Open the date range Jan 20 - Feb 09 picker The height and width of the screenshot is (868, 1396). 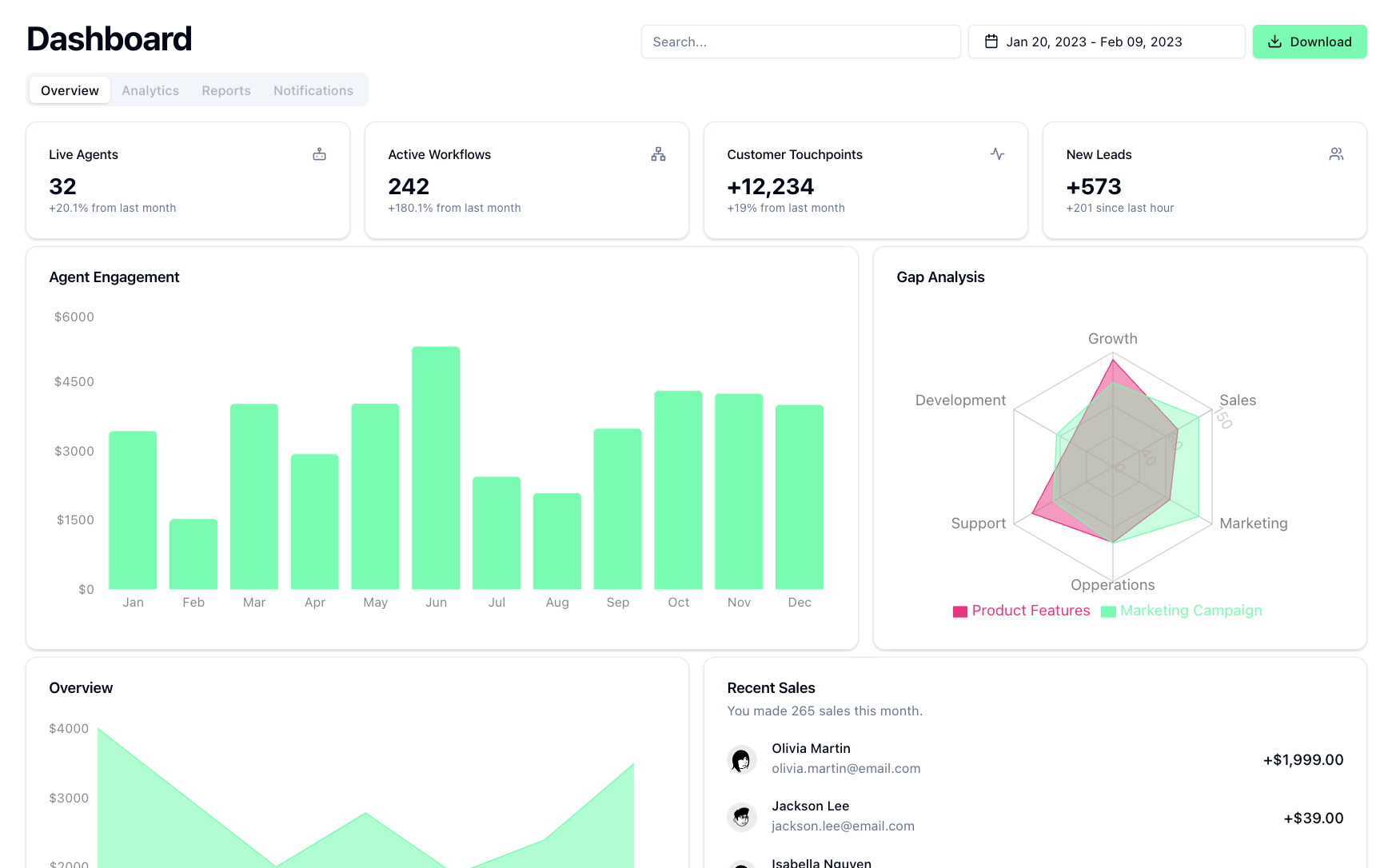pyautogui.click(x=1107, y=42)
